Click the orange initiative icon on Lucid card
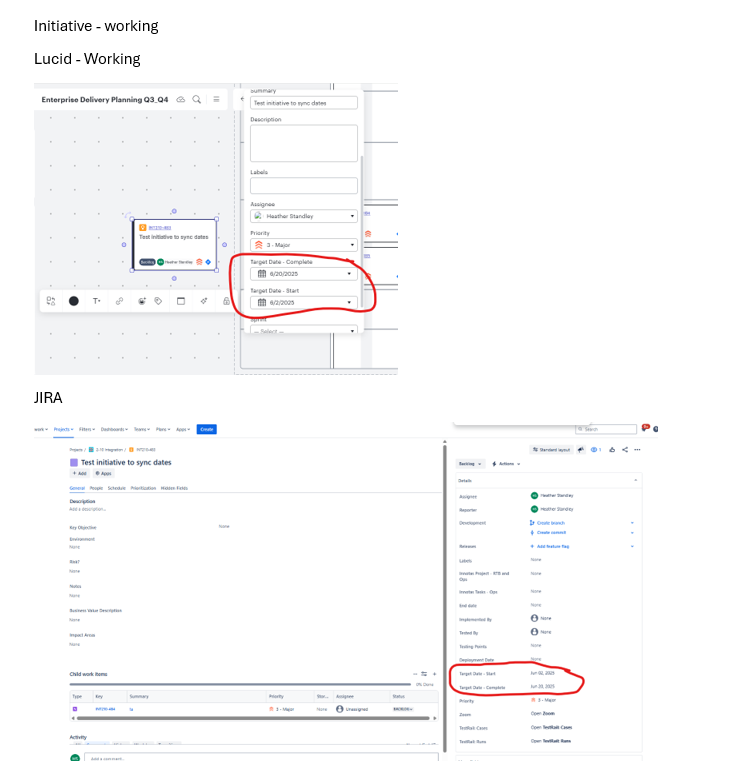Screen dimensions: 742x783 click(142, 228)
